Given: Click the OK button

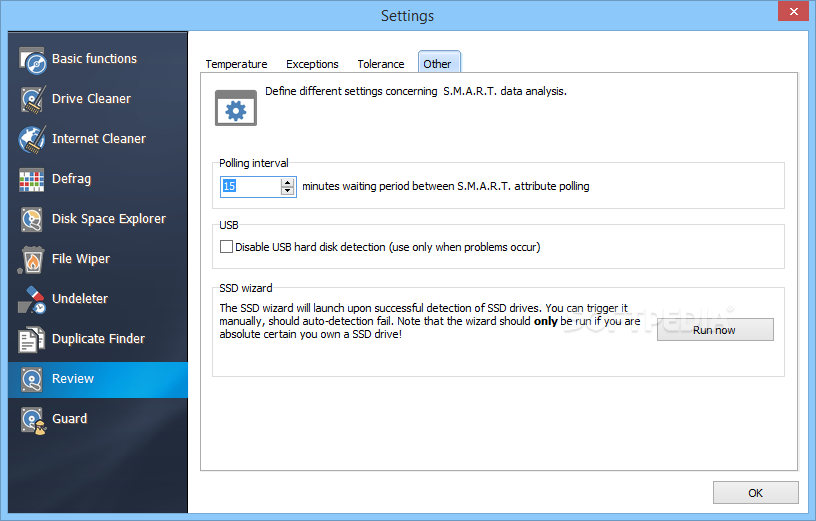Looking at the screenshot, I should pyautogui.click(x=755, y=492).
